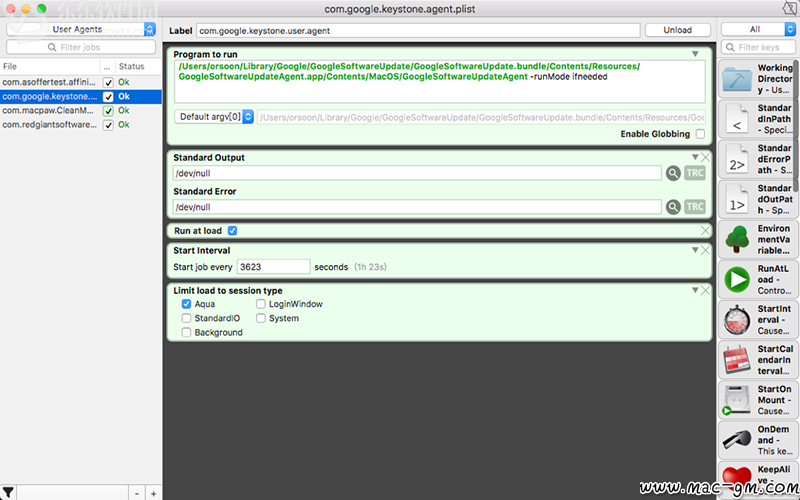Collapse the Standard Output section triangle

click(694, 157)
